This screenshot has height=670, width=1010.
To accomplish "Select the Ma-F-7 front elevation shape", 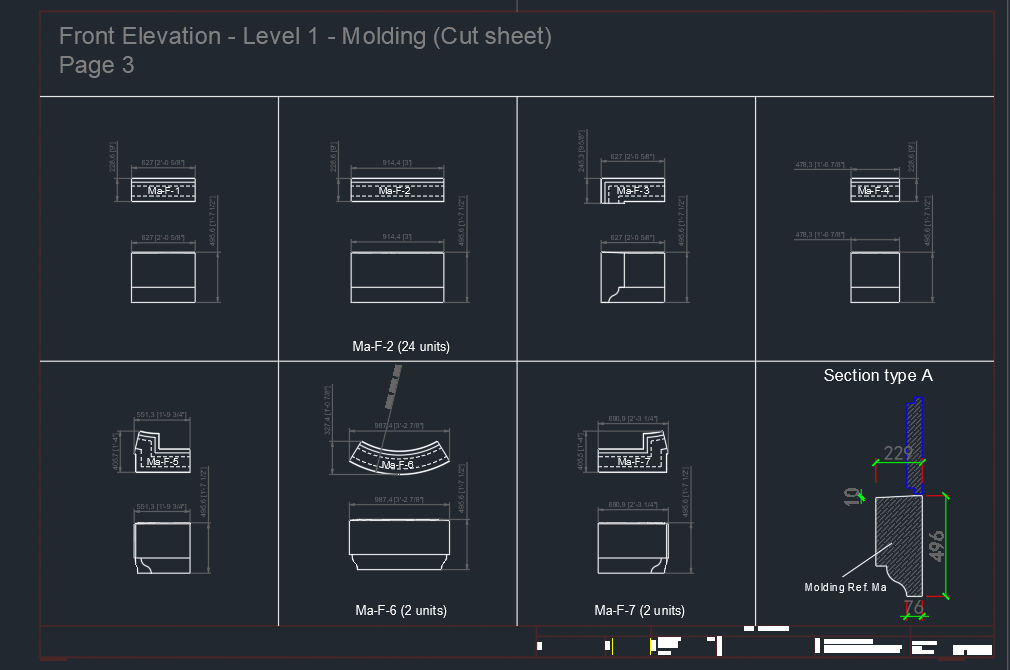I will click(633, 548).
